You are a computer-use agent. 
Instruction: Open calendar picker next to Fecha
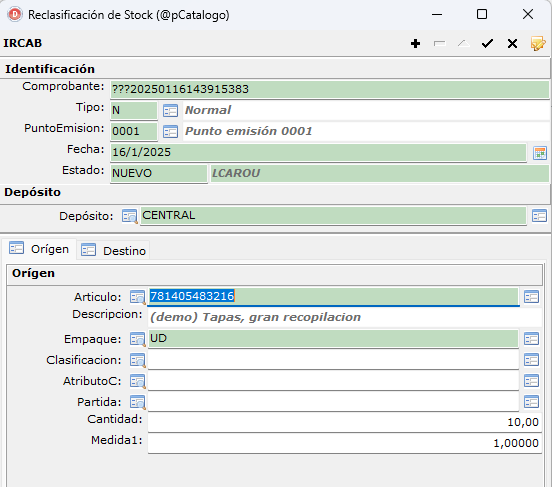[x=540, y=153]
